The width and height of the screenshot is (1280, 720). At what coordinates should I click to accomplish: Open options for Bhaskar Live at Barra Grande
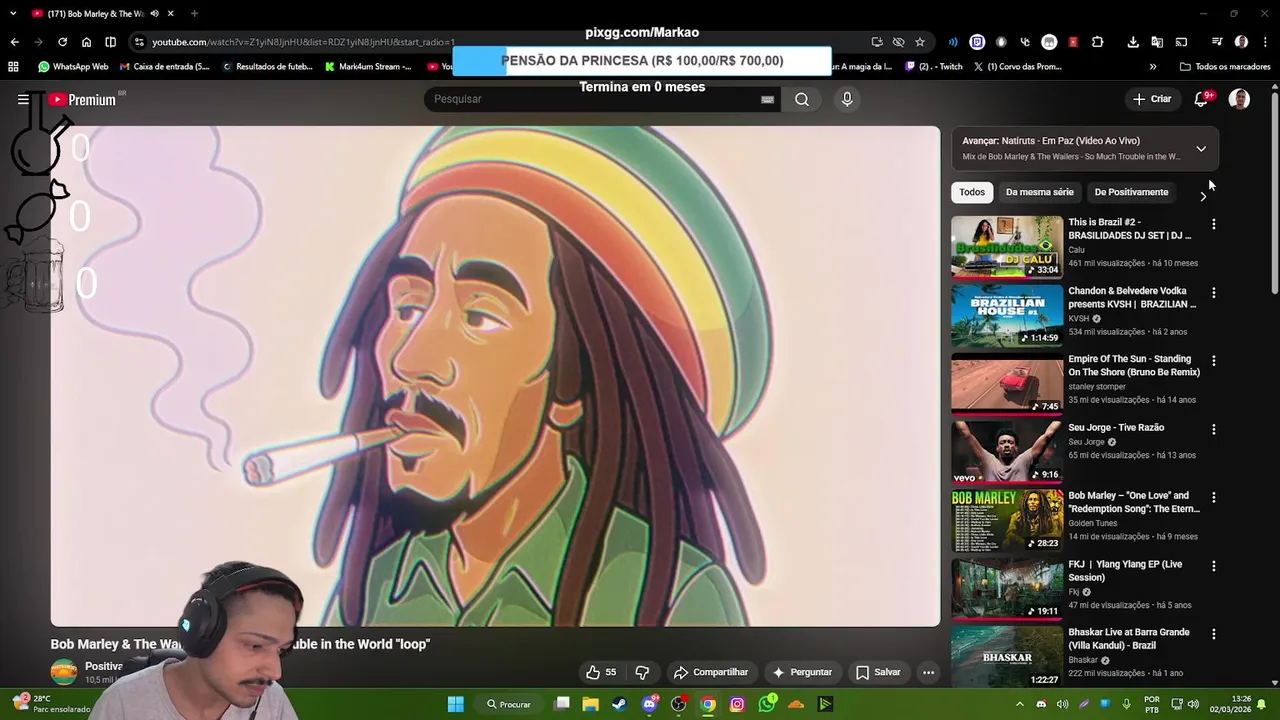1214,634
